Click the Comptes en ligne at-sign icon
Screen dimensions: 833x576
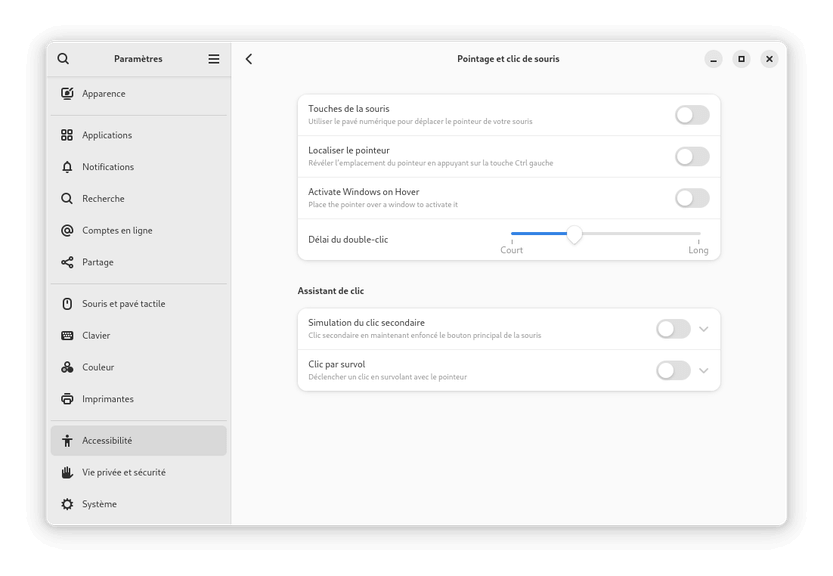[x=67, y=231]
